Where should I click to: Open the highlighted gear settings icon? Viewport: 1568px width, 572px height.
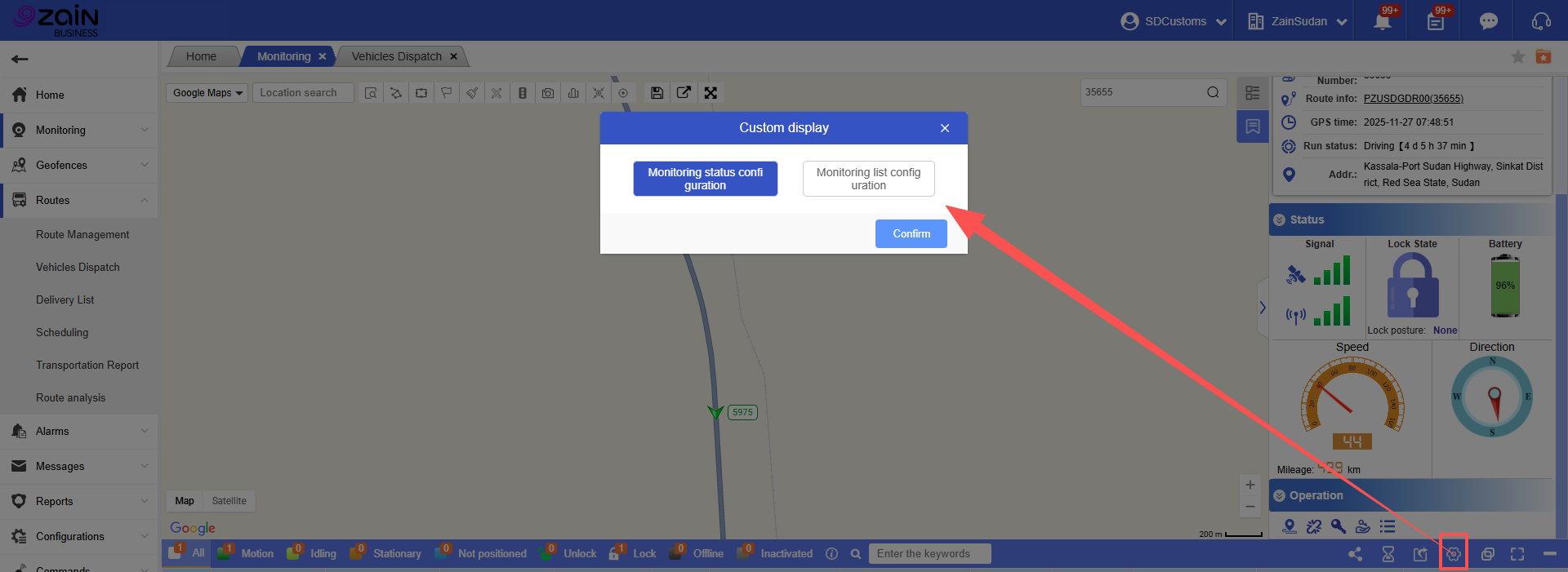(1454, 554)
